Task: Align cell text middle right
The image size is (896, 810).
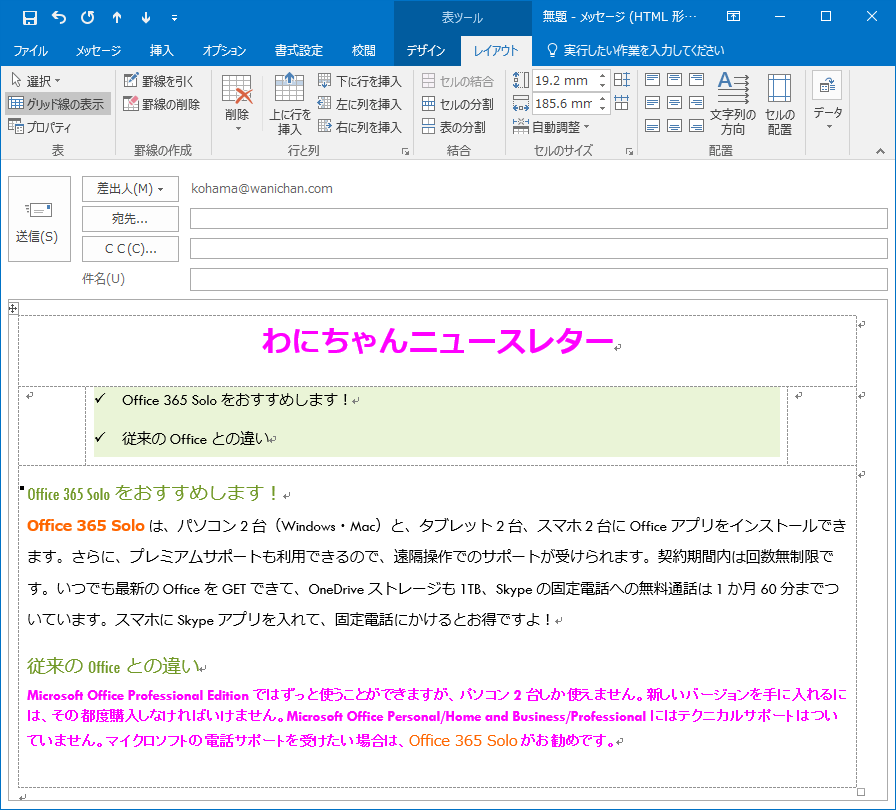Action: (696, 103)
